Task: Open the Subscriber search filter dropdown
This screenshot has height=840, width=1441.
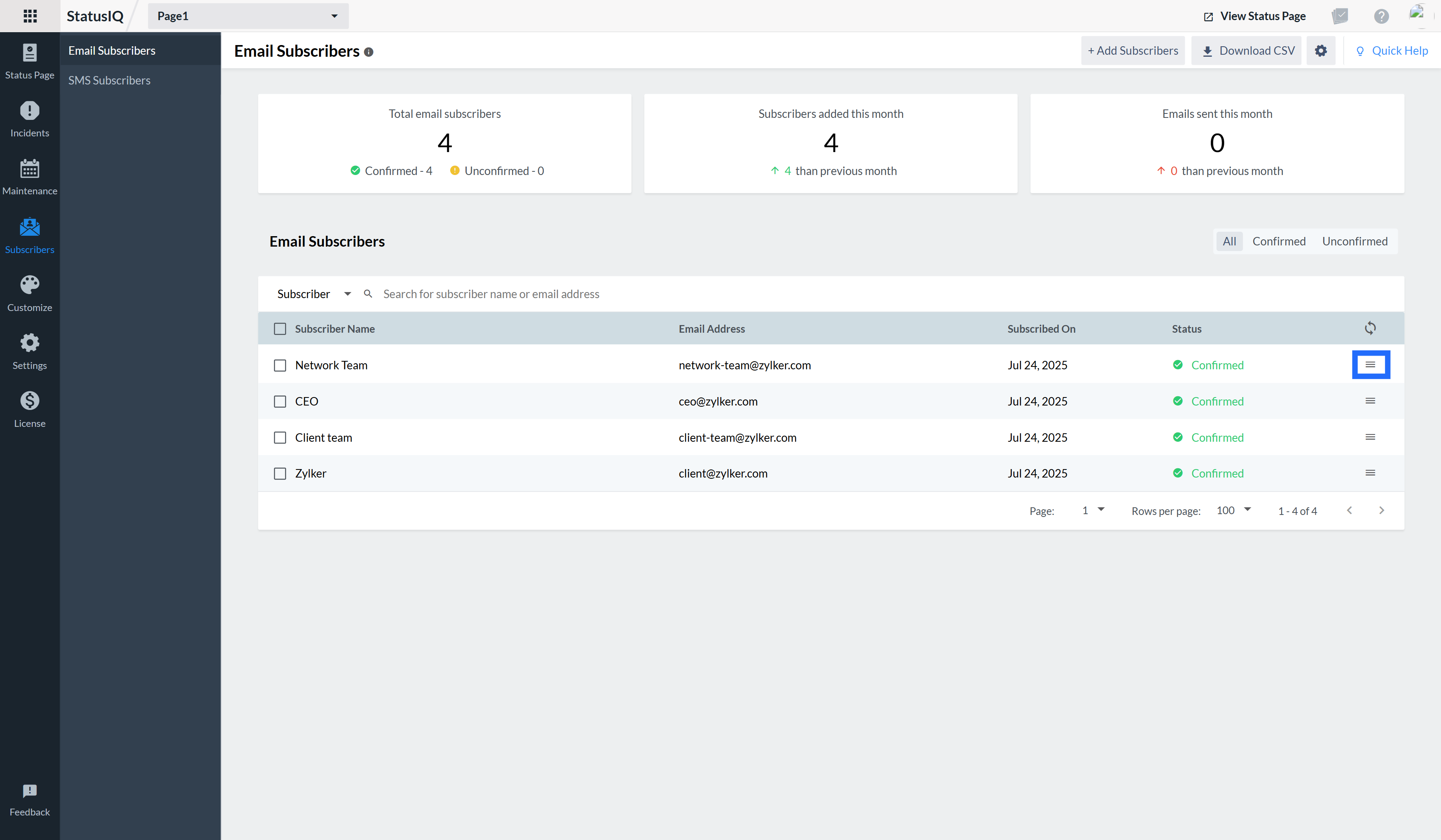Action: (313, 294)
